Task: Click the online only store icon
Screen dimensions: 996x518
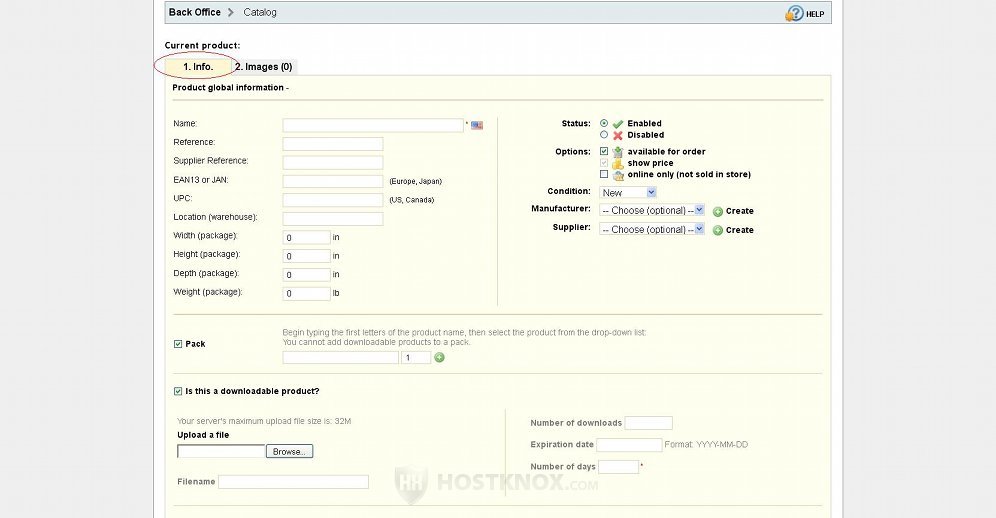Action: click(618, 174)
